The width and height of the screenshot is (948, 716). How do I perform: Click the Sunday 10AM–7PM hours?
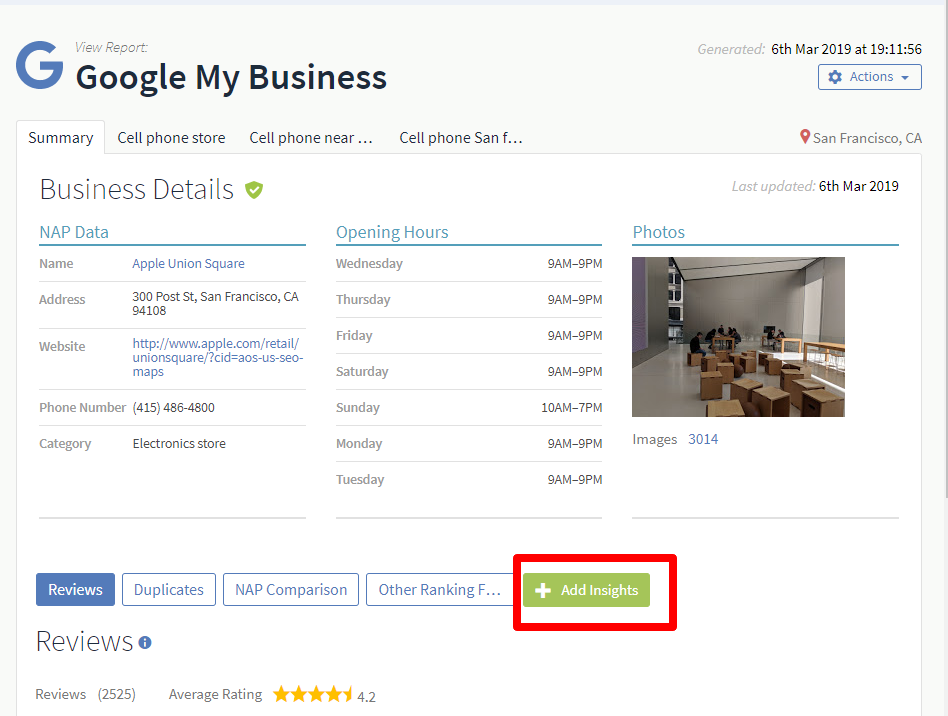pos(571,408)
